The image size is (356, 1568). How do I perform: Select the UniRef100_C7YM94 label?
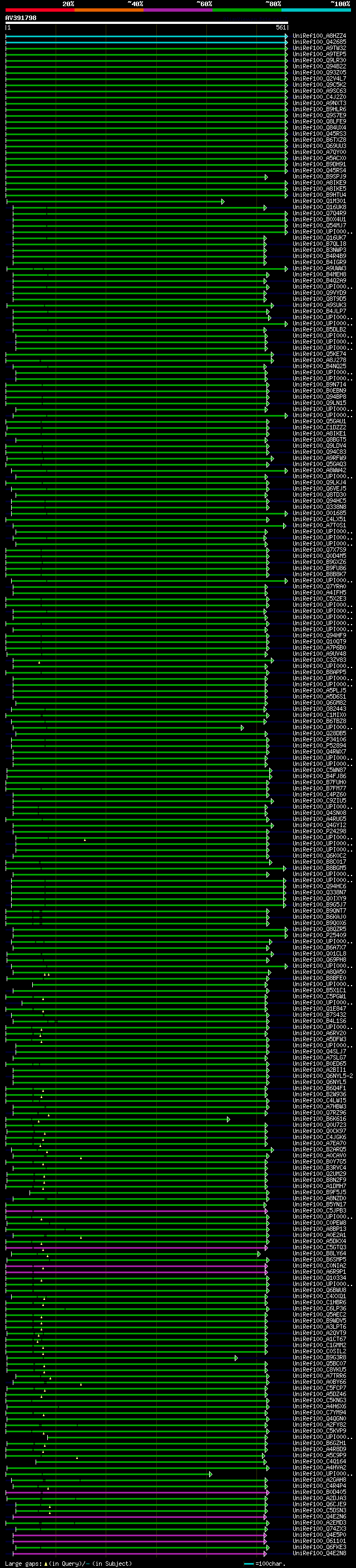tap(319, 1412)
